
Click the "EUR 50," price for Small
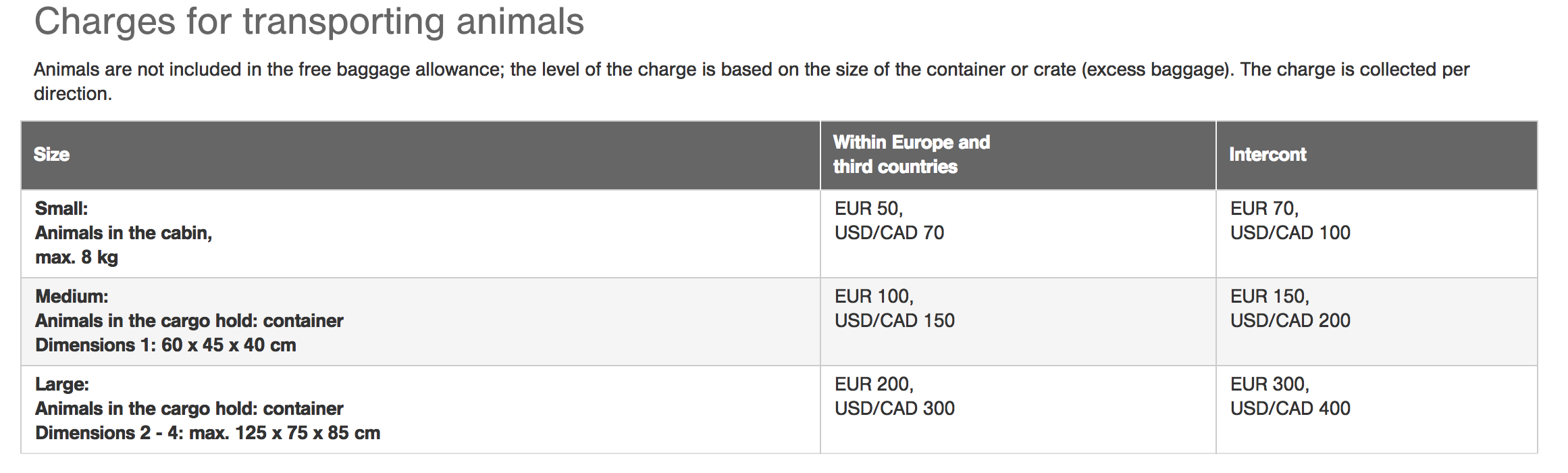click(868, 209)
